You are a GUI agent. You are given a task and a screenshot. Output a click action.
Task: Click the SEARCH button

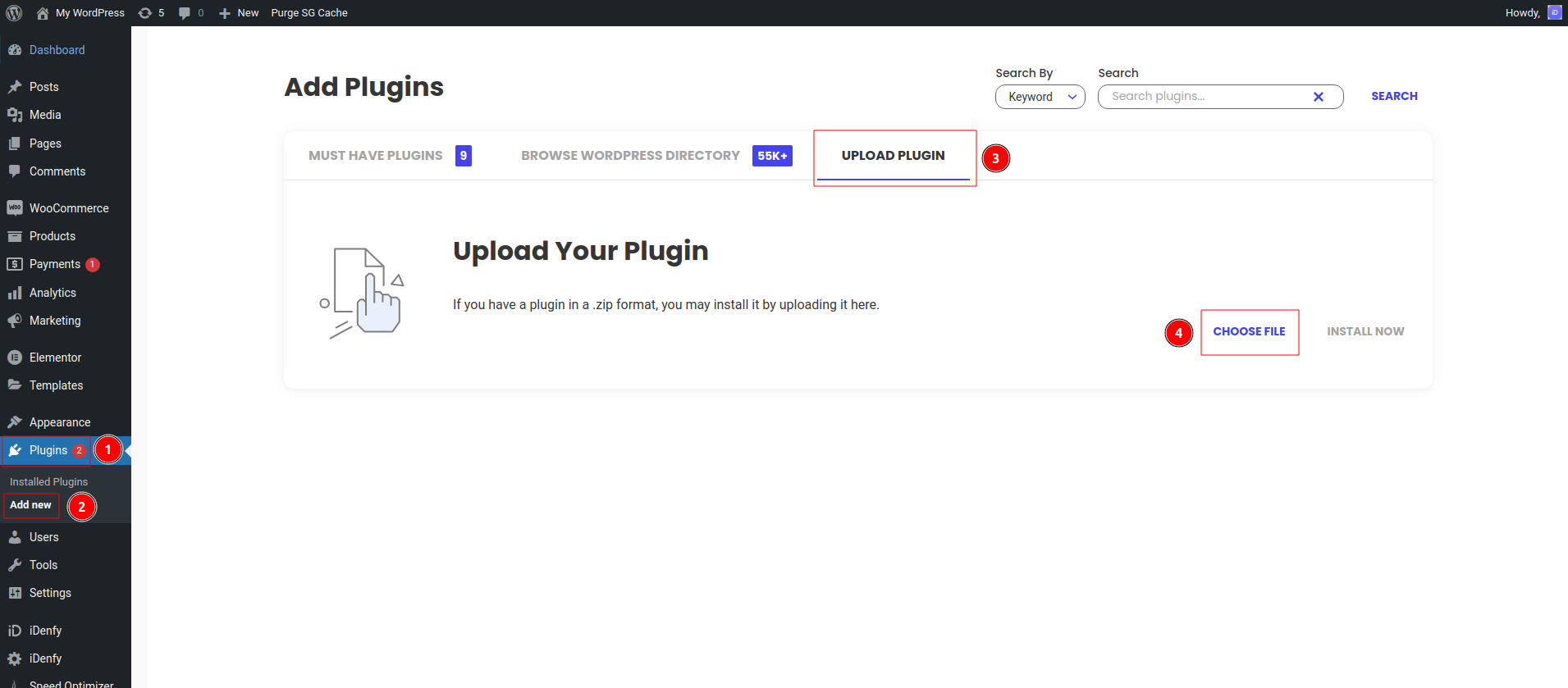1394,96
